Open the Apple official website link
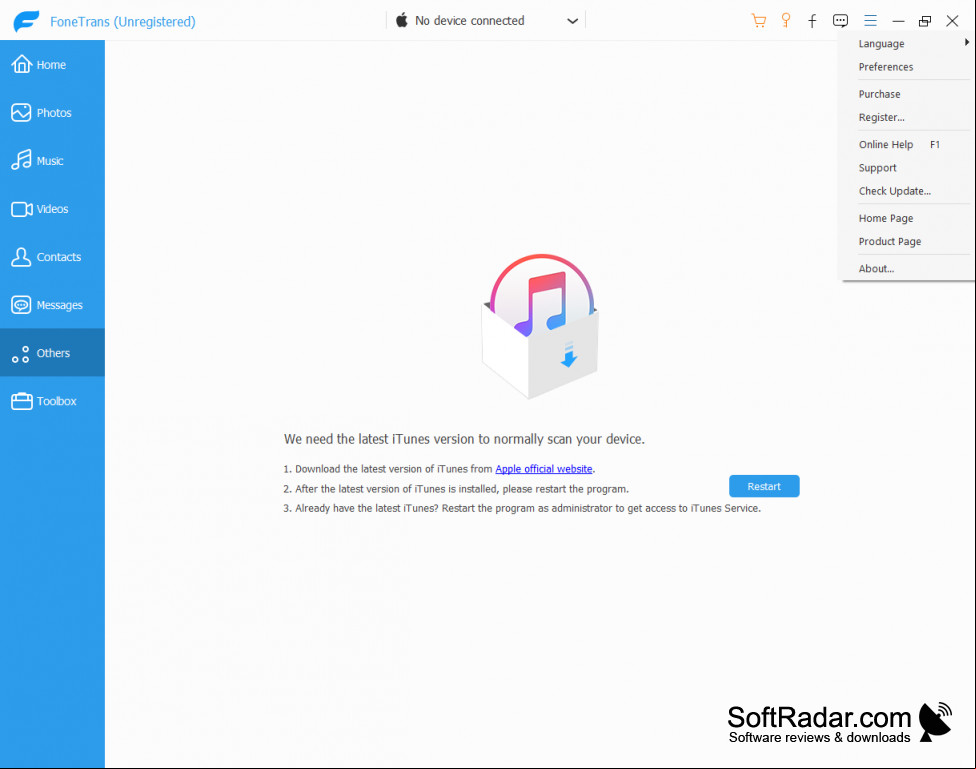This screenshot has height=769, width=976. (543, 469)
